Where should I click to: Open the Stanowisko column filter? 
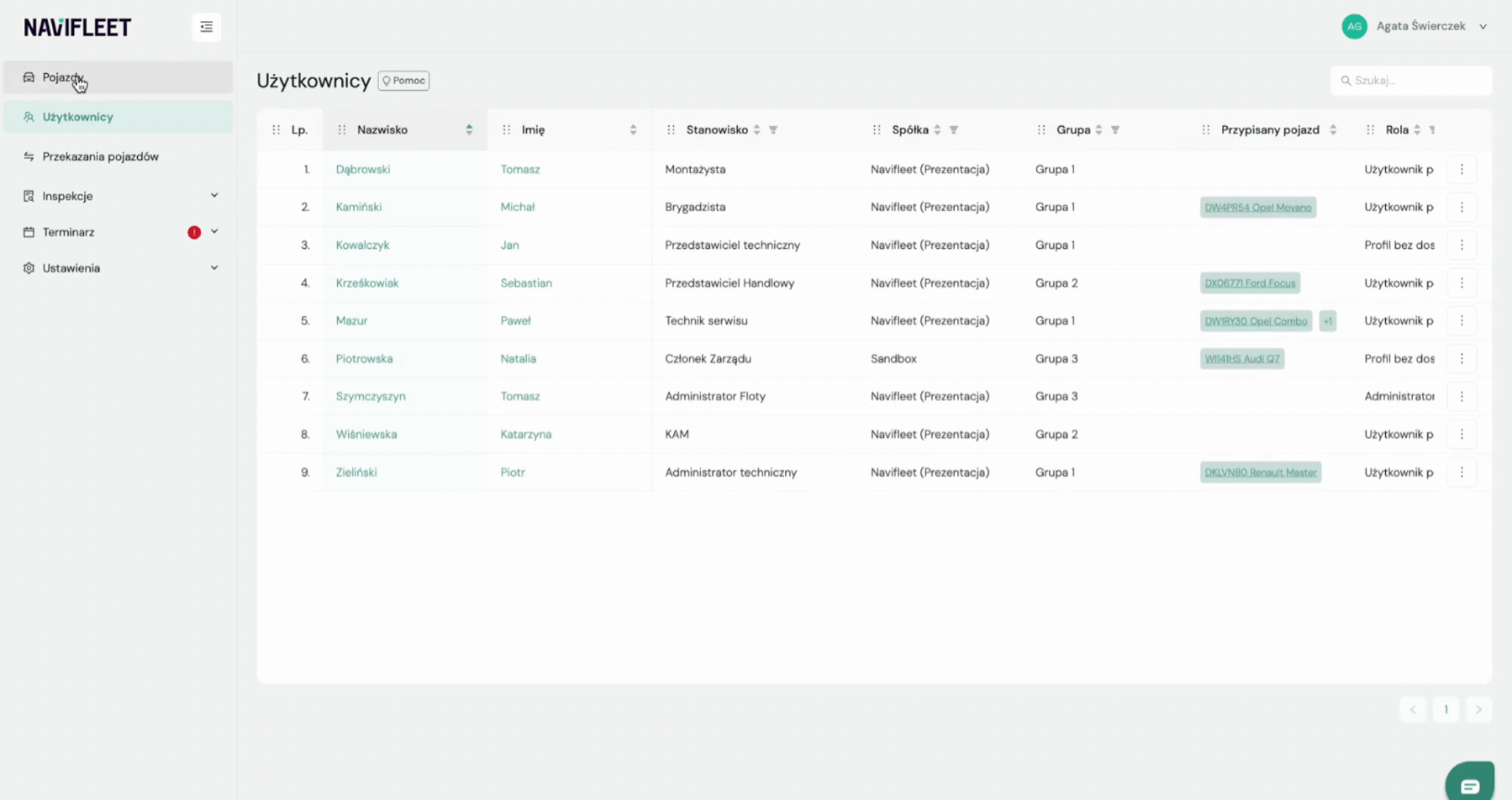tap(773, 130)
